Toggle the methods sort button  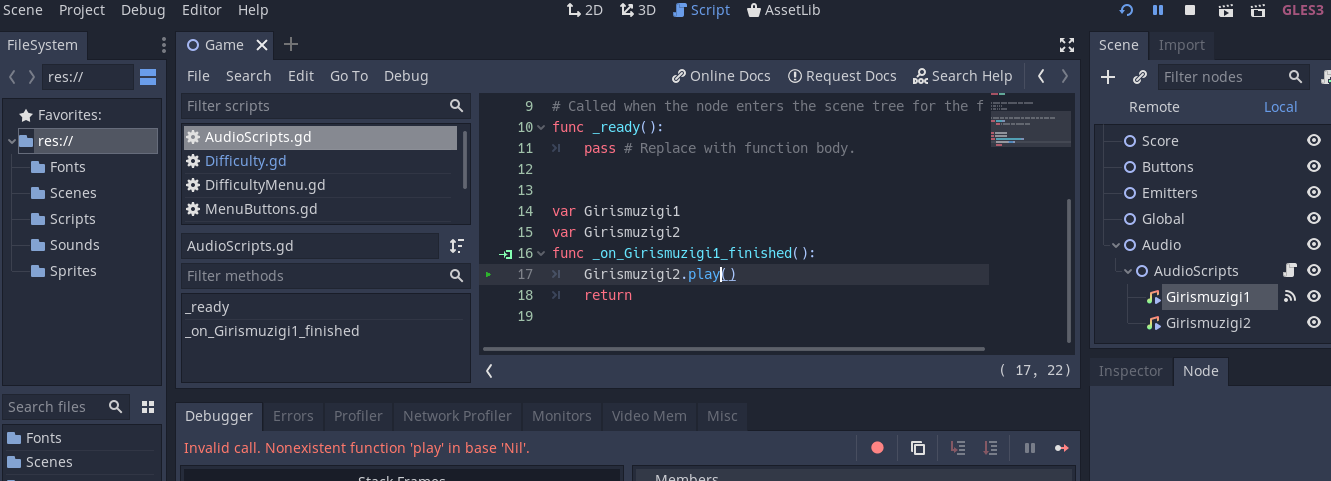pyautogui.click(x=456, y=246)
